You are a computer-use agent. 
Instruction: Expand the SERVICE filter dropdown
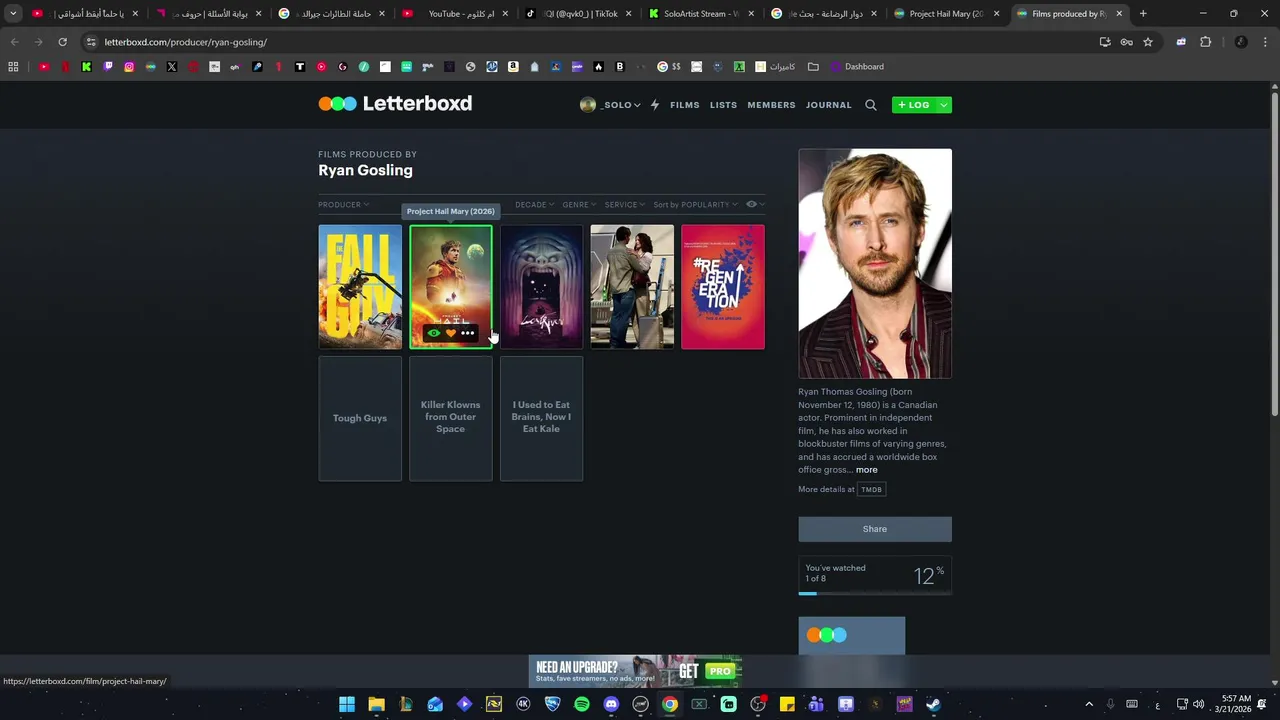624,204
